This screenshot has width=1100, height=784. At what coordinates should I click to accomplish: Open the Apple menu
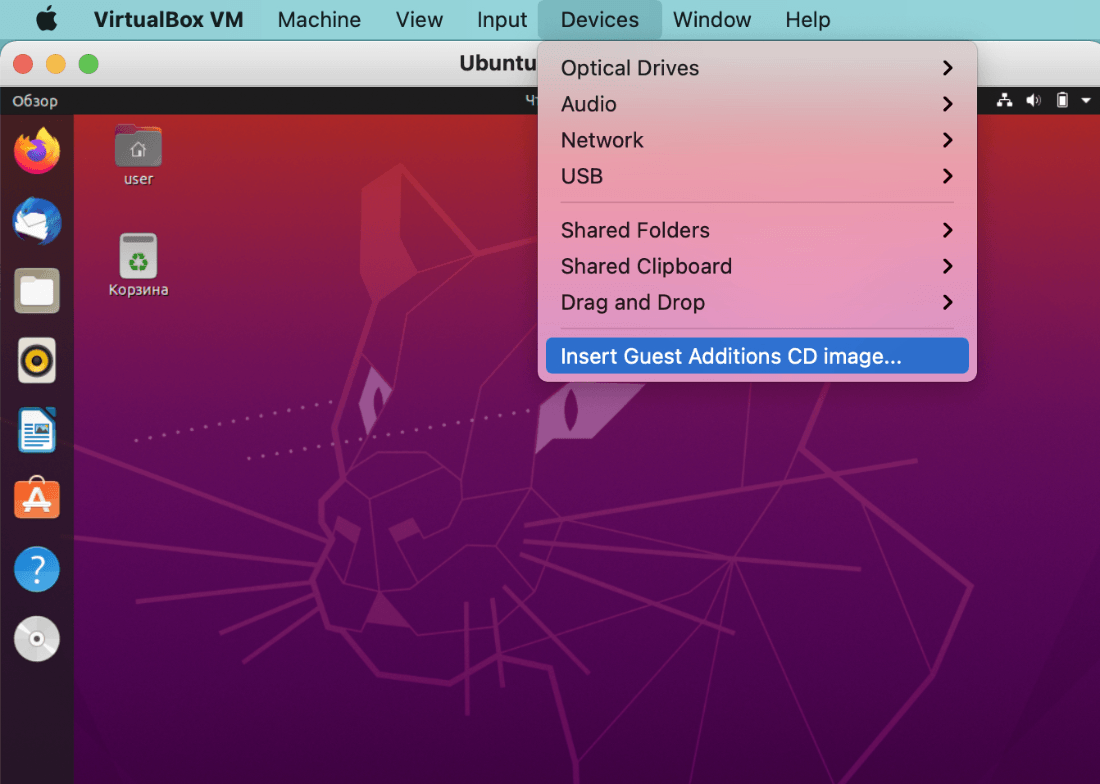pyautogui.click(x=47, y=20)
